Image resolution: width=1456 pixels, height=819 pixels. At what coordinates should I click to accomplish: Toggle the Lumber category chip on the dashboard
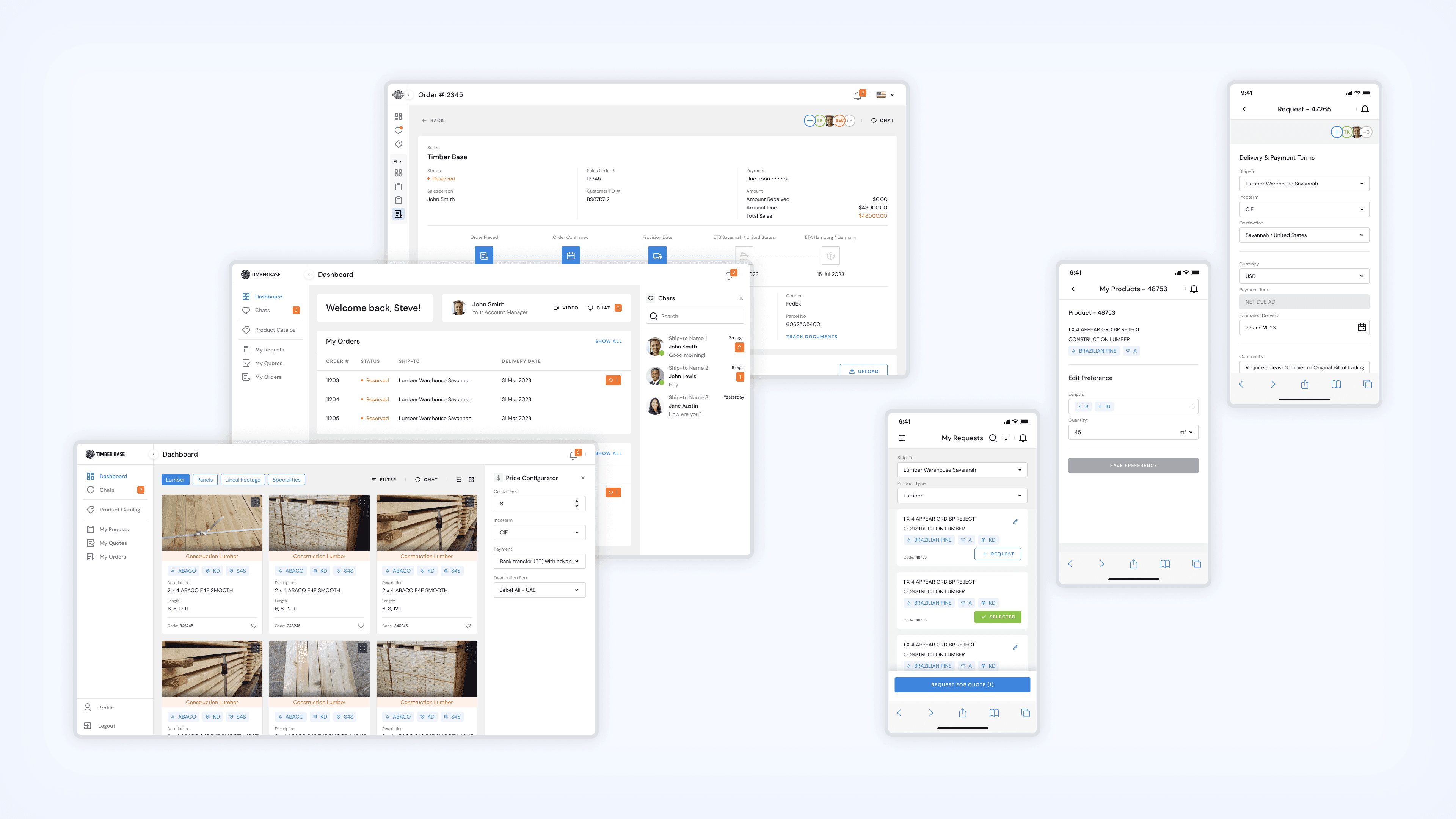click(x=175, y=479)
